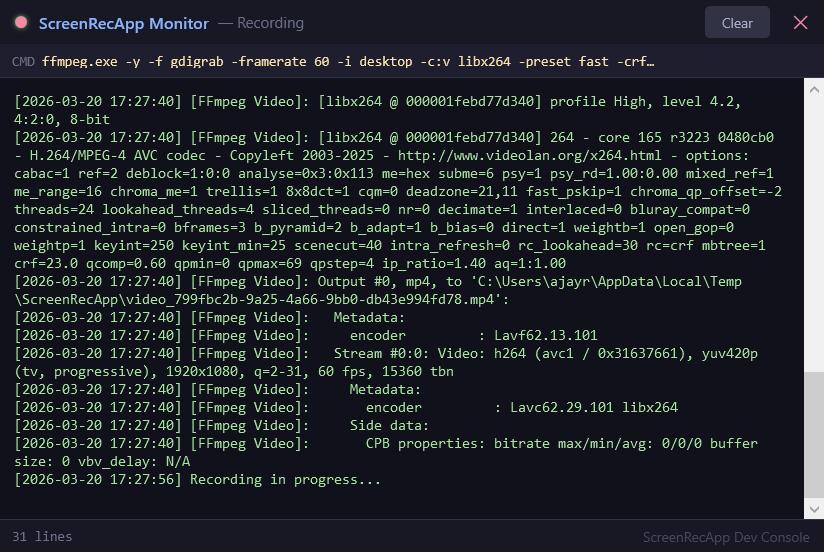Click the first 'Metadata:' log line
Image resolution: width=824 pixels, height=552 pixels.
[210, 318]
